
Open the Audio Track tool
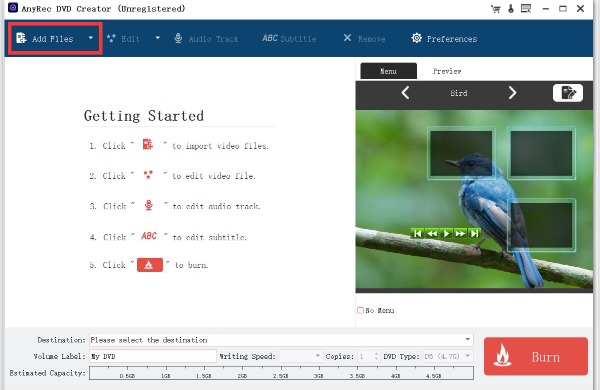pyautogui.click(x=206, y=39)
